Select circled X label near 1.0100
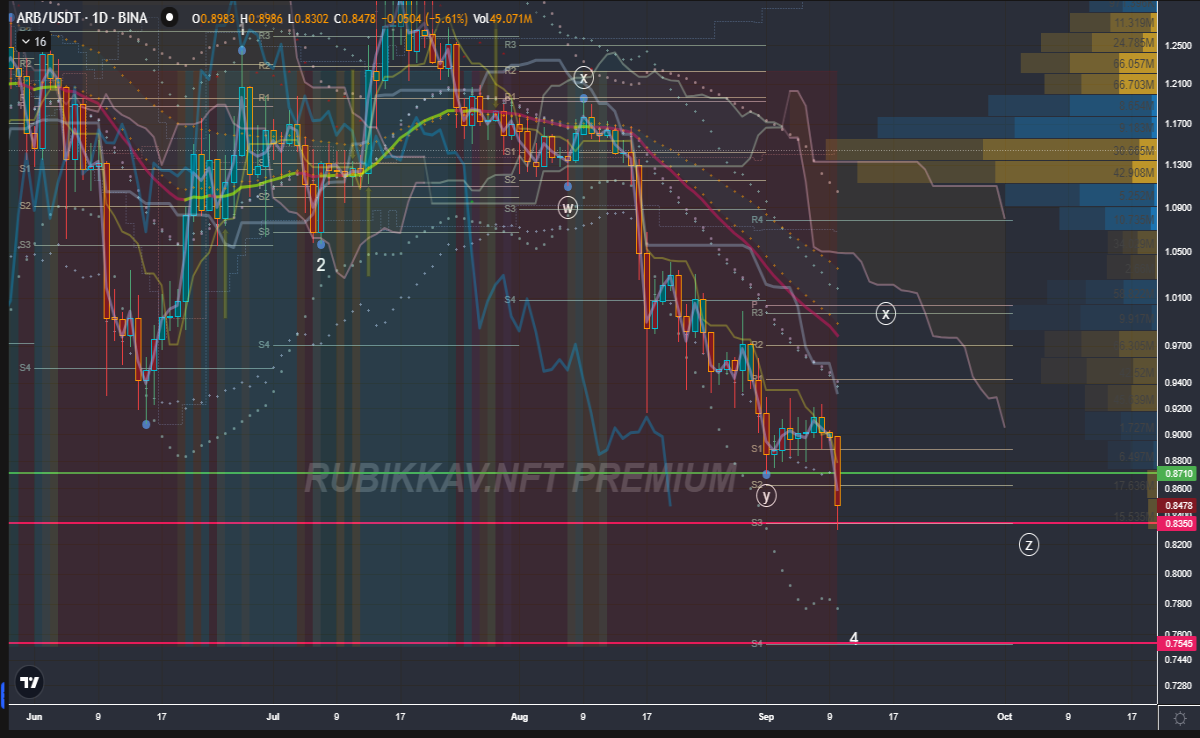The width and height of the screenshot is (1200, 738). [886, 314]
